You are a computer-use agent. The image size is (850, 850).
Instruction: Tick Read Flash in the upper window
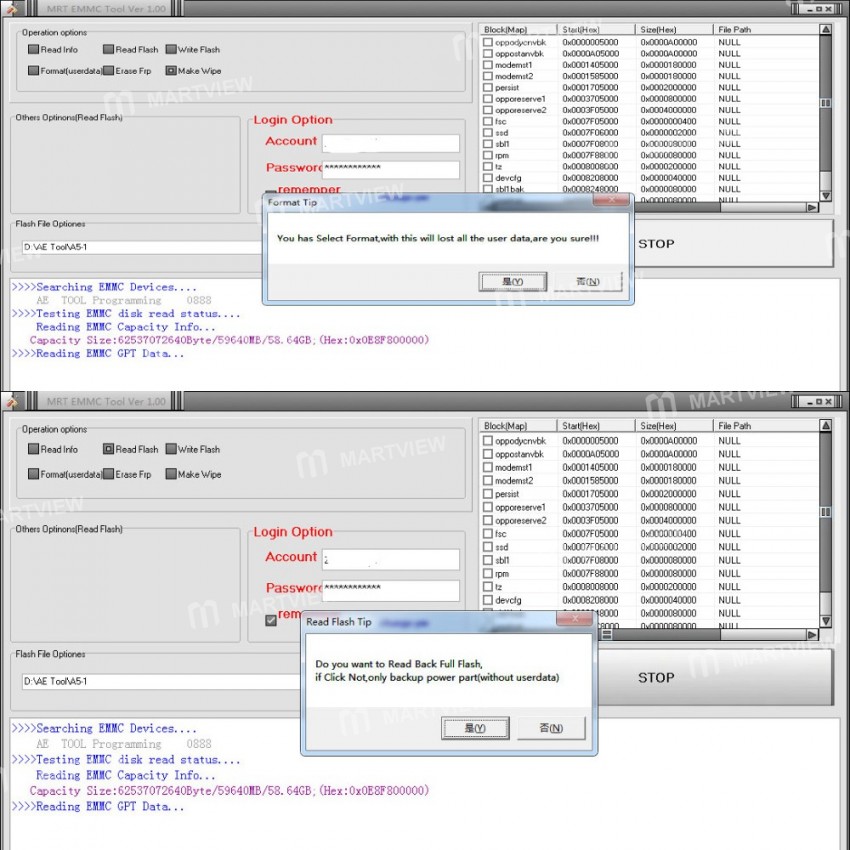pos(108,49)
